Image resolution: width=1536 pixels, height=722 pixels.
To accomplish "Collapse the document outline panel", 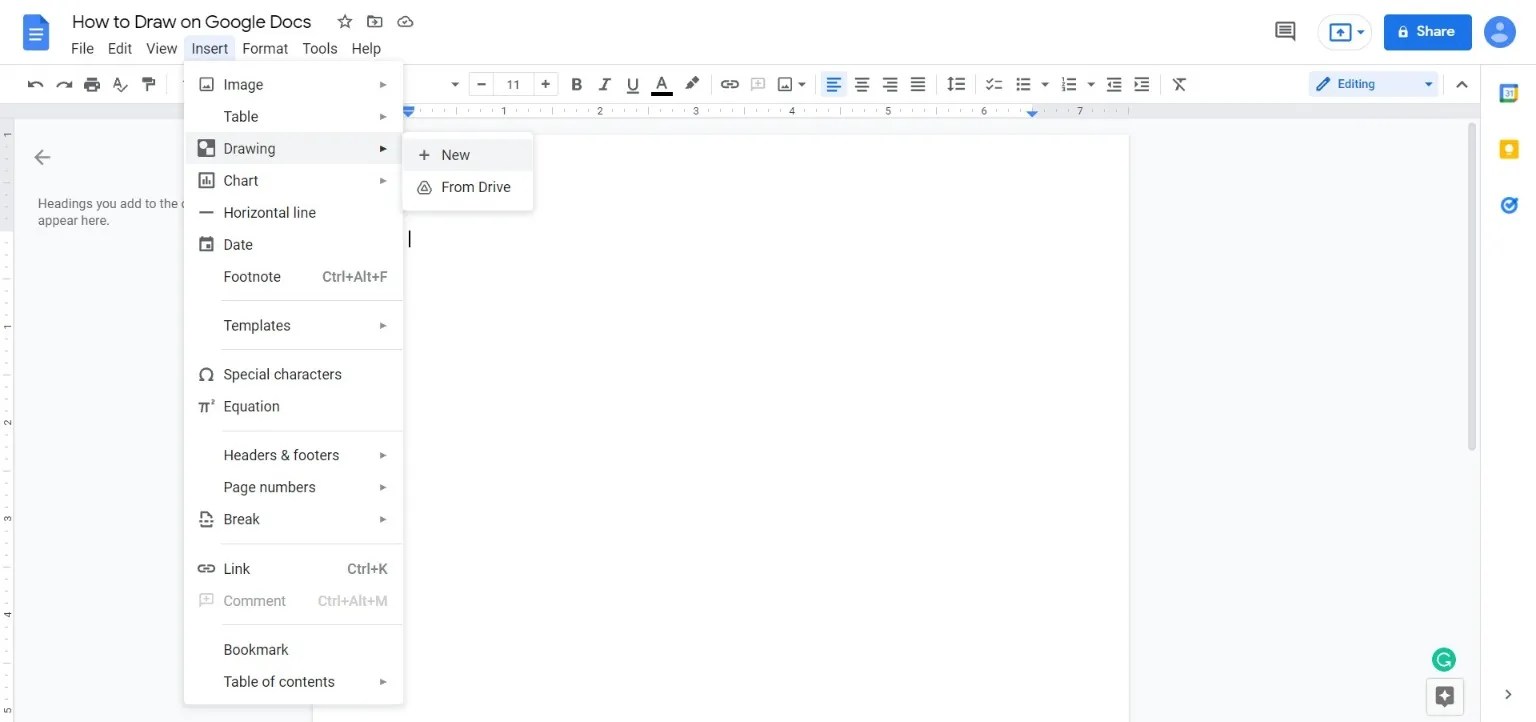I will [41, 157].
